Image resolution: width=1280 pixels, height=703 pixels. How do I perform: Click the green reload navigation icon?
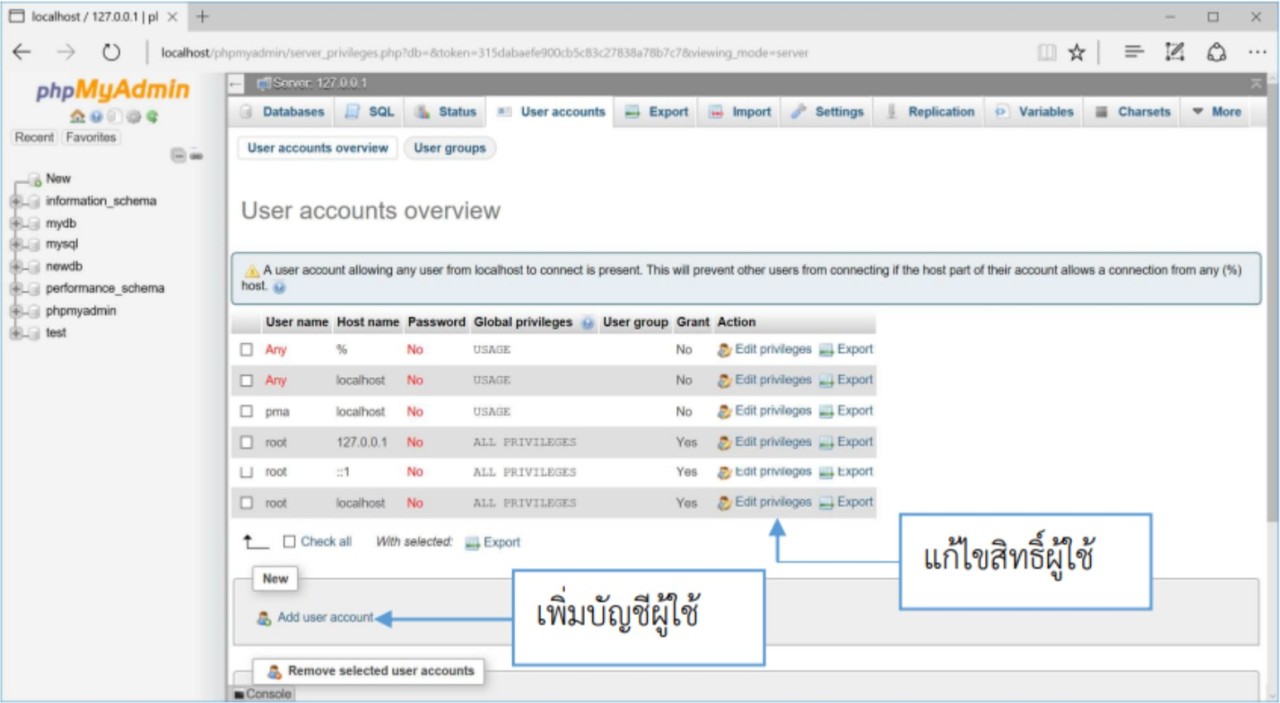(x=152, y=117)
